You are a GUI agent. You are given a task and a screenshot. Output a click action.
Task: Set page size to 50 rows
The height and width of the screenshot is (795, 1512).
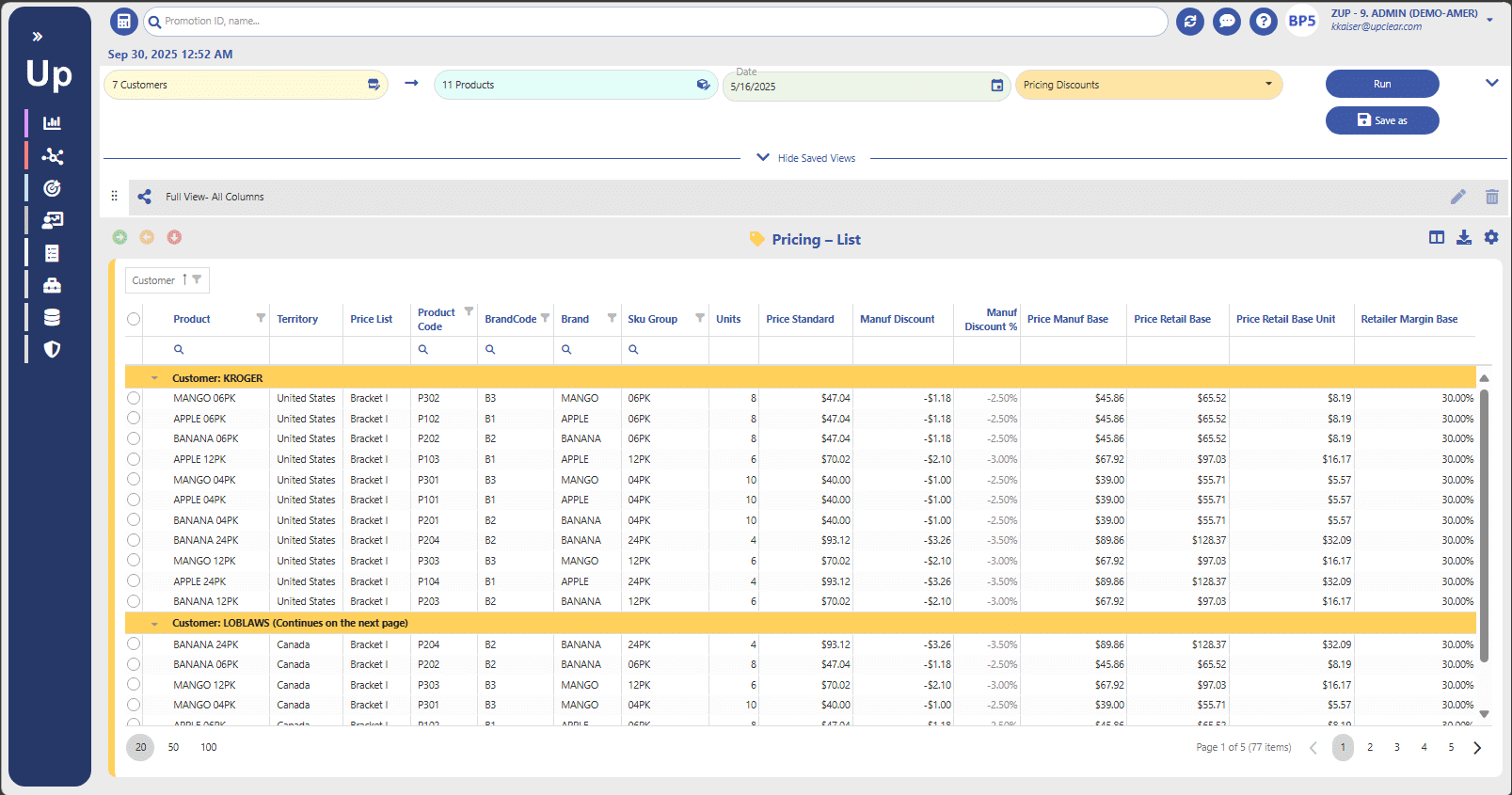tap(173, 747)
